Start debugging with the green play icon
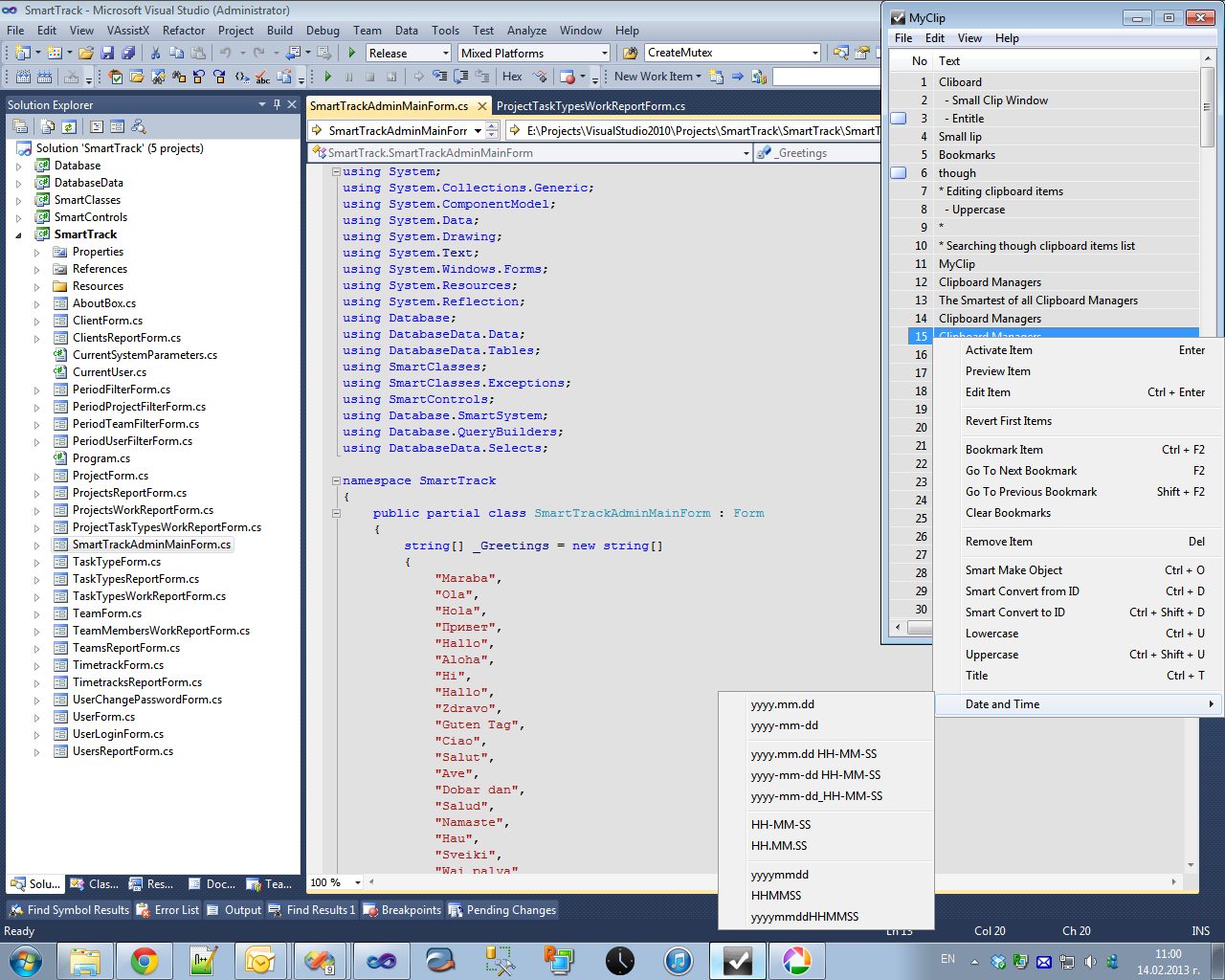1225x980 pixels. [352, 53]
